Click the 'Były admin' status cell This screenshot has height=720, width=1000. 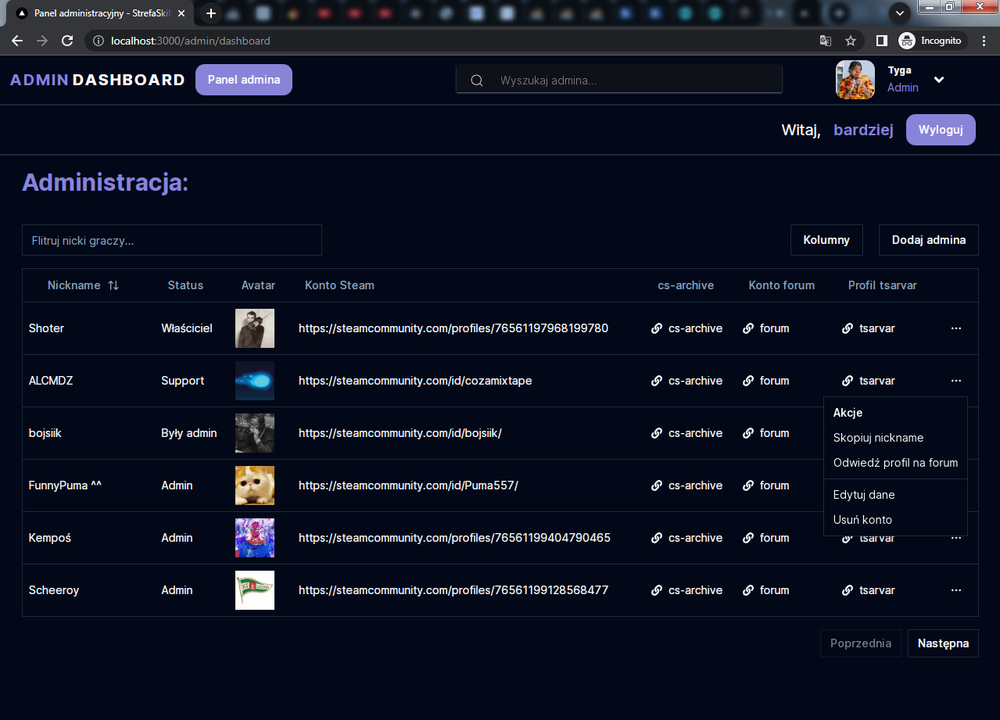(189, 433)
